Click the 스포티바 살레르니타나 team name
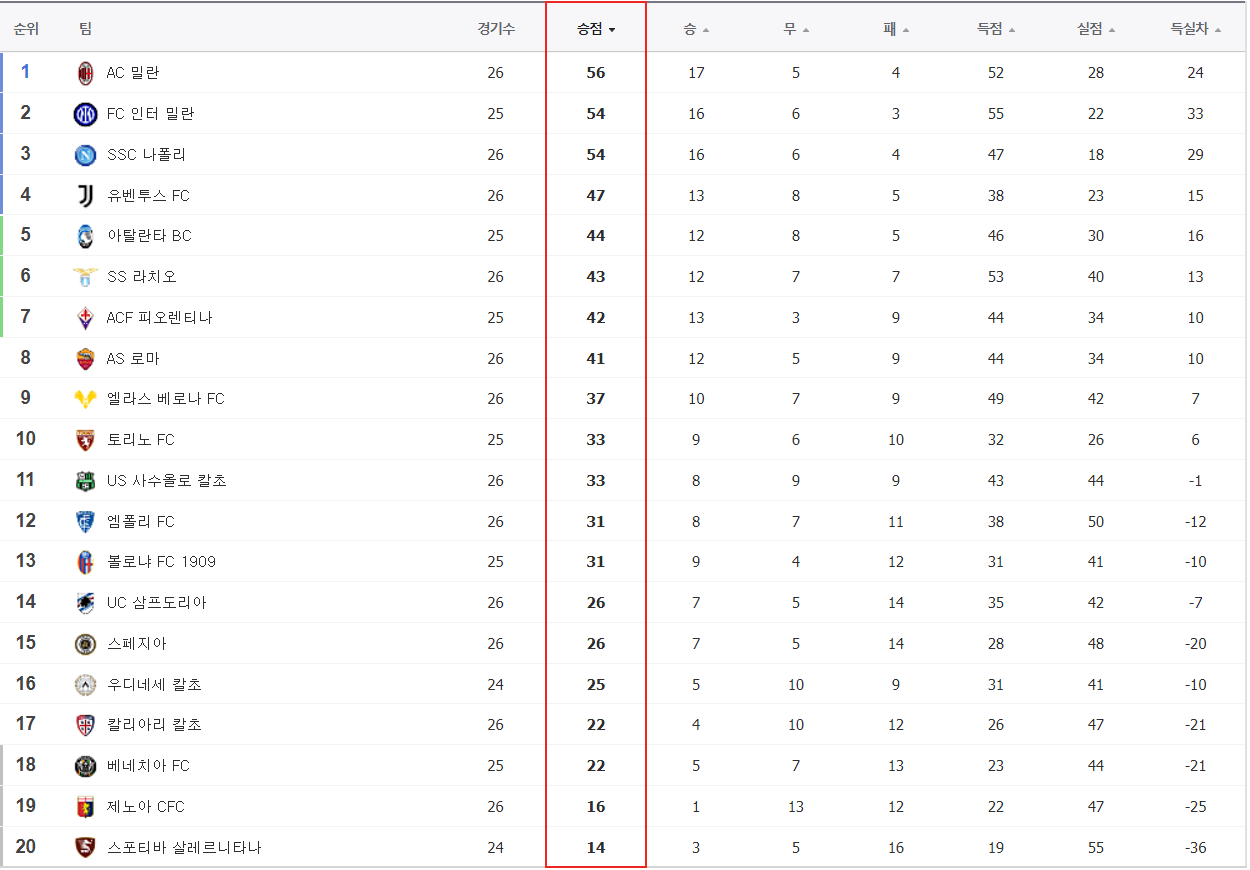Viewport: 1250px width, 870px height. tap(184, 848)
